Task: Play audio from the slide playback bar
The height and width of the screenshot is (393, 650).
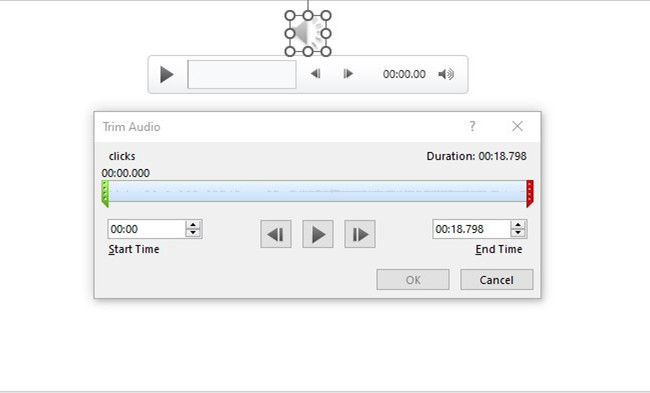Action: 167,75
